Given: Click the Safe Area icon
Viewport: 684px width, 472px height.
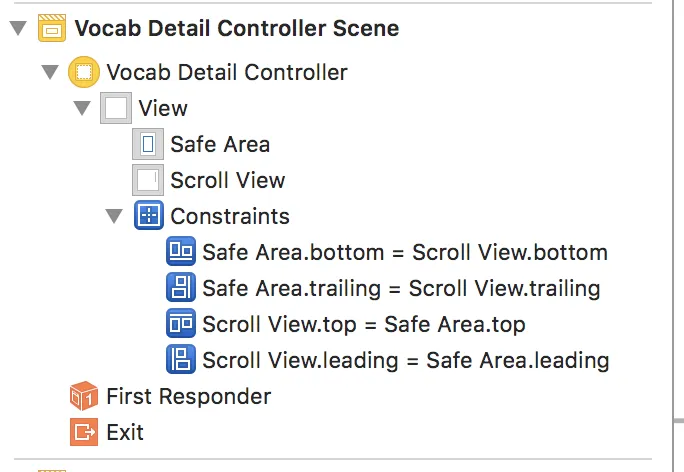Looking at the screenshot, I should (x=148, y=144).
